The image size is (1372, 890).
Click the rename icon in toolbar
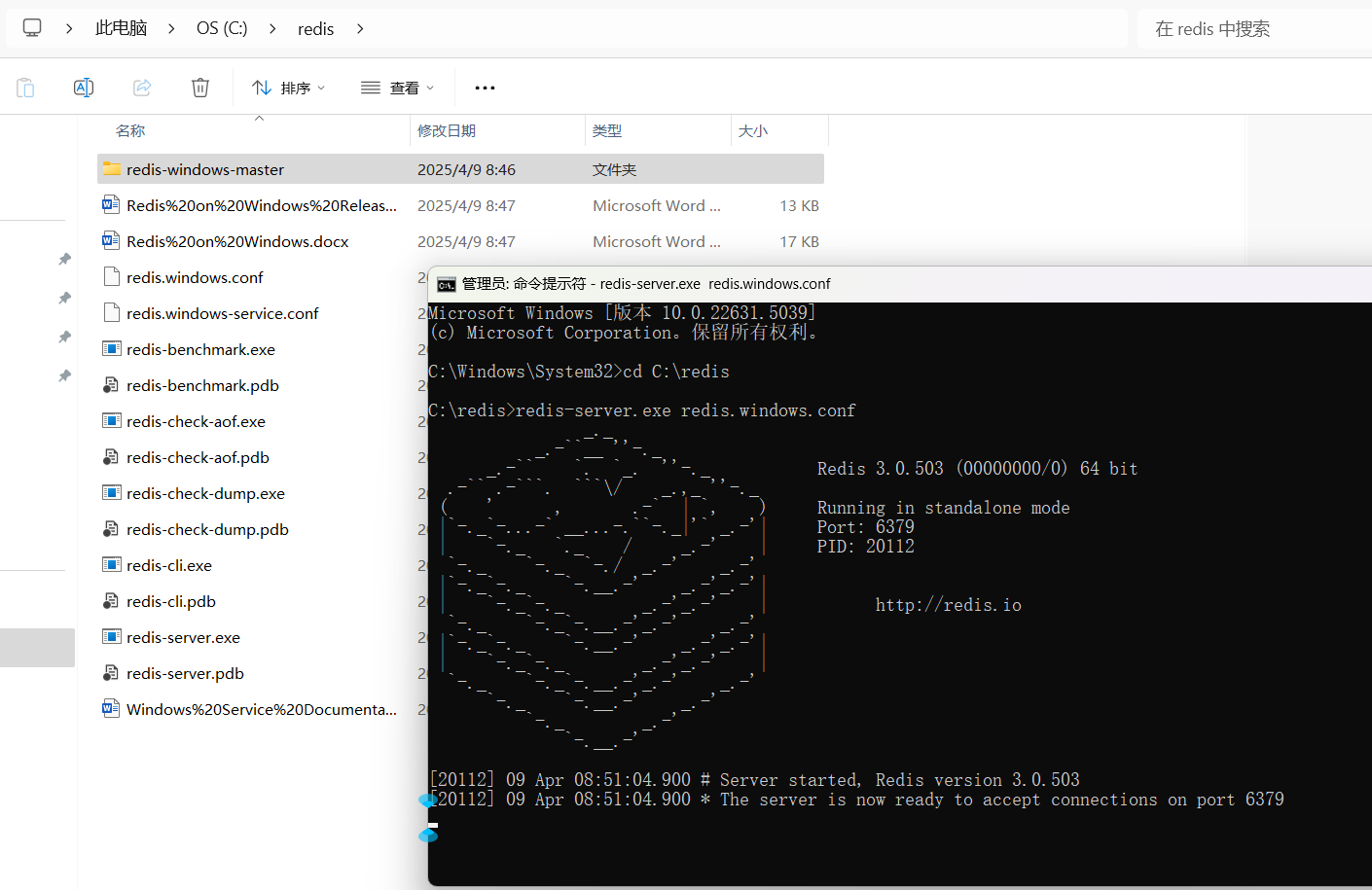pyautogui.click(x=84, y=88)
